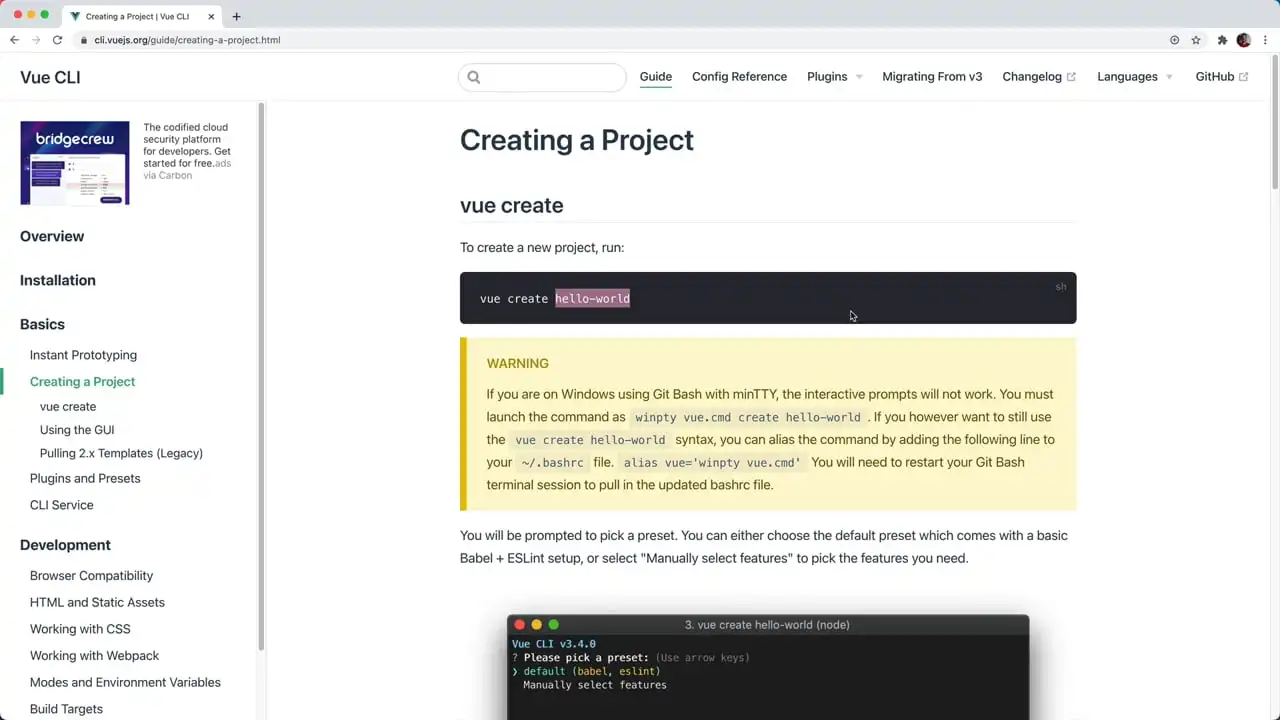Click Changelog external link icon
The image size is (1280, 720).
coord(1071,77)
